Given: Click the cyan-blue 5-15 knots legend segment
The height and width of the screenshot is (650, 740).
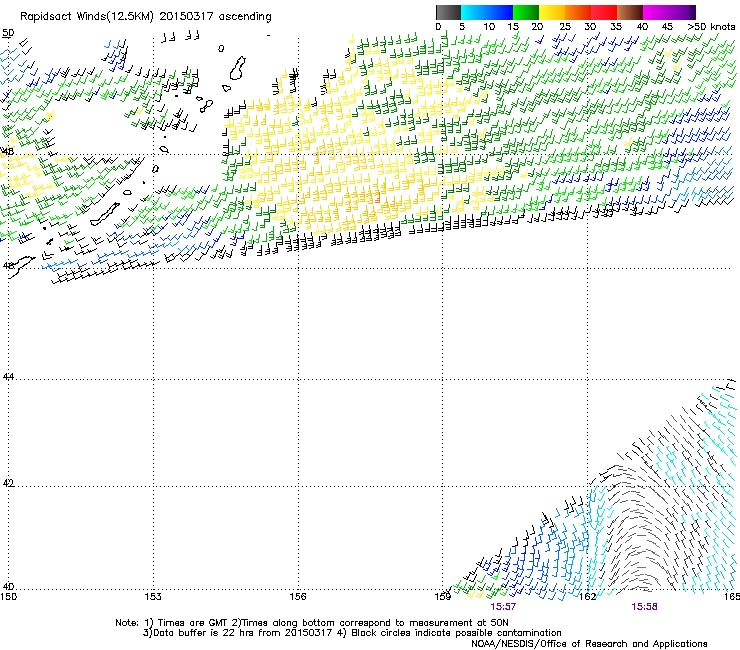Looking at the screenshot, I should [x=487, y=12].
